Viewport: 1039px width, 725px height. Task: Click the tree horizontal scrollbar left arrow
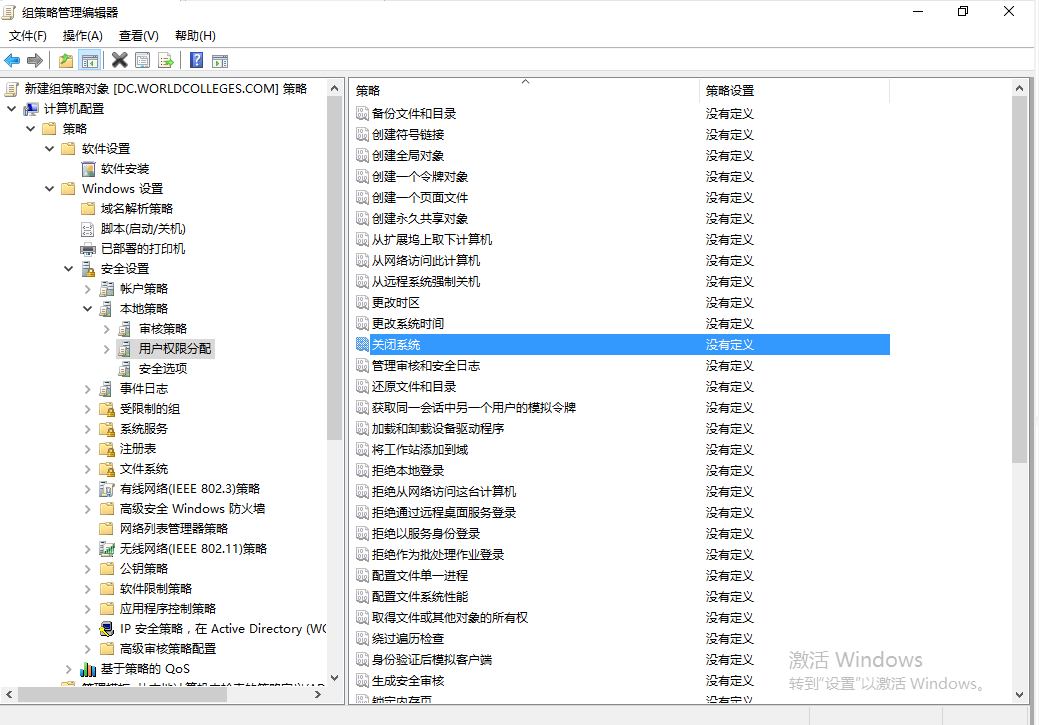coord(9,695)
